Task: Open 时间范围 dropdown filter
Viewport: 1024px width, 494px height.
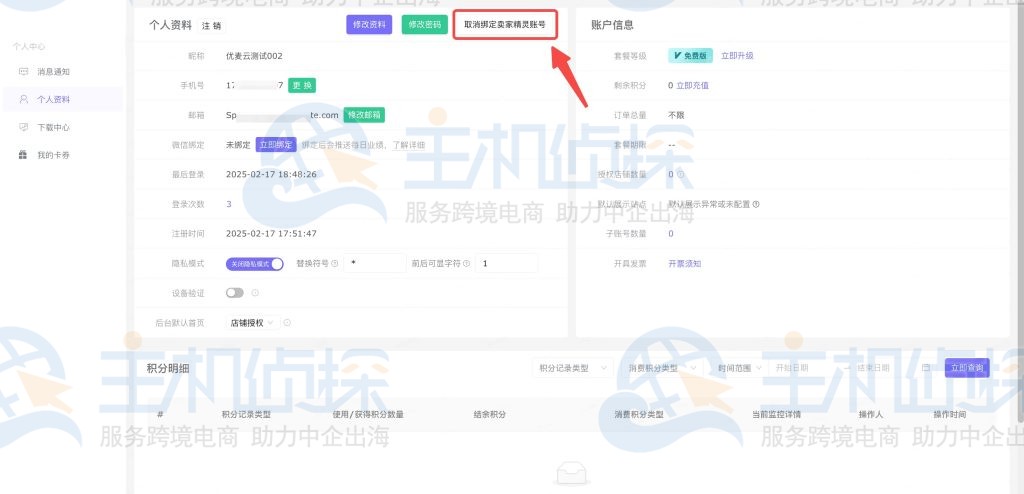Action: click(x=740, y=368)
